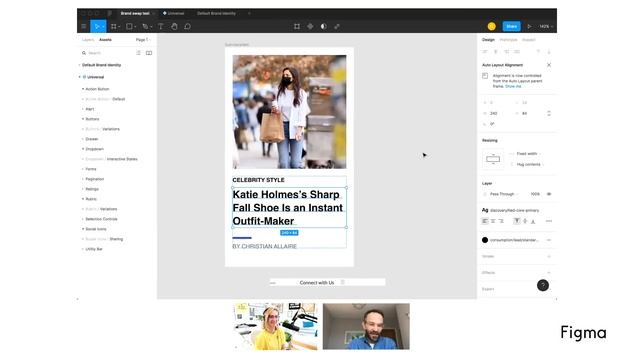
Task: Click the yellow user avatar
Action: [x=491, y=27]
